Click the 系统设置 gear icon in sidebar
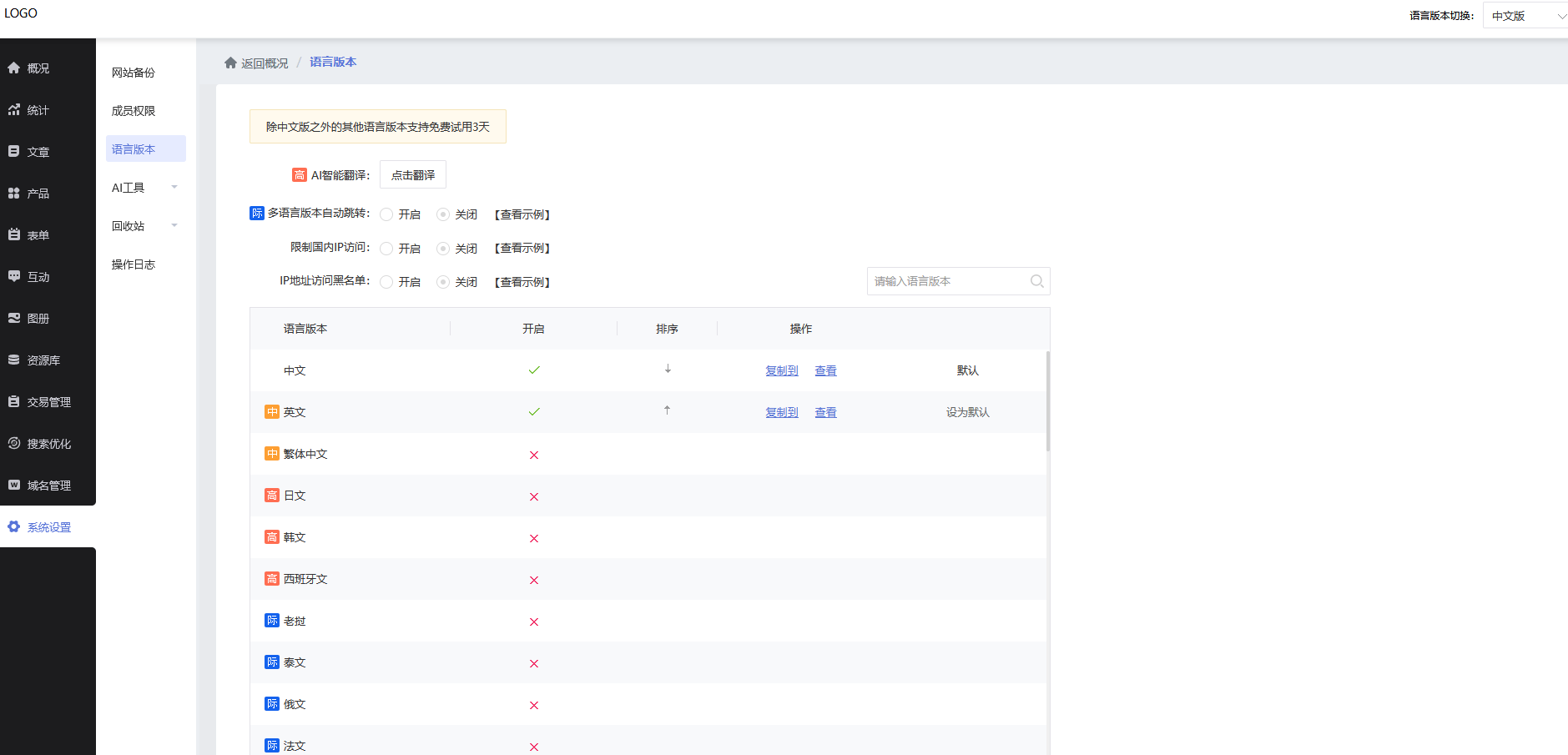 [14, 527]
